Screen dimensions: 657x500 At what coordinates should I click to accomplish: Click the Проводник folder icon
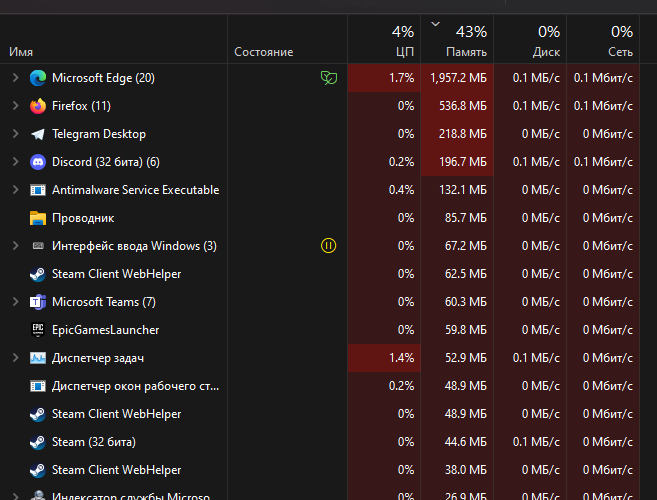click(38, 218)
